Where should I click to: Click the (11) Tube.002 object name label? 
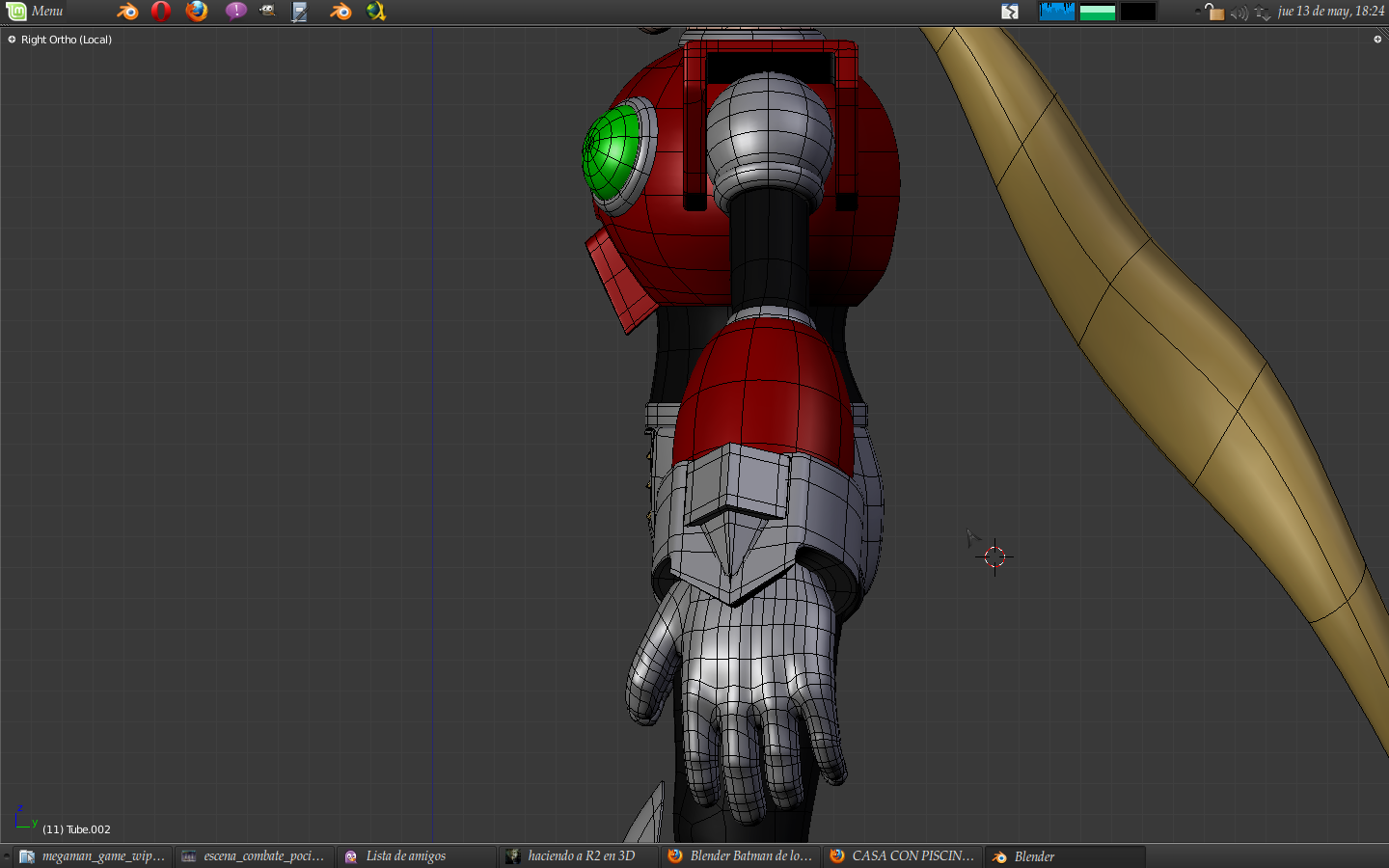pyautogui.click(x=76, y=829)
